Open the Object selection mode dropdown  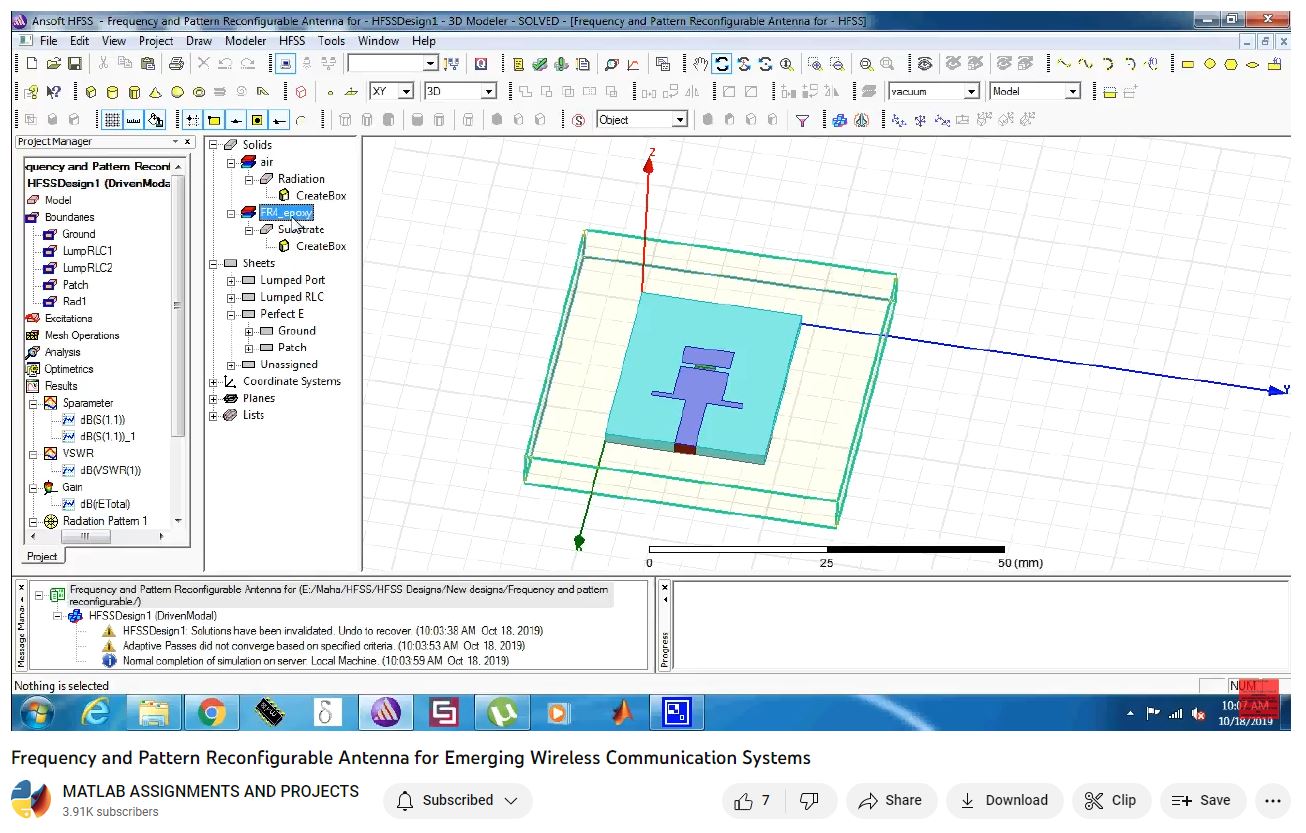click(642, 120)
